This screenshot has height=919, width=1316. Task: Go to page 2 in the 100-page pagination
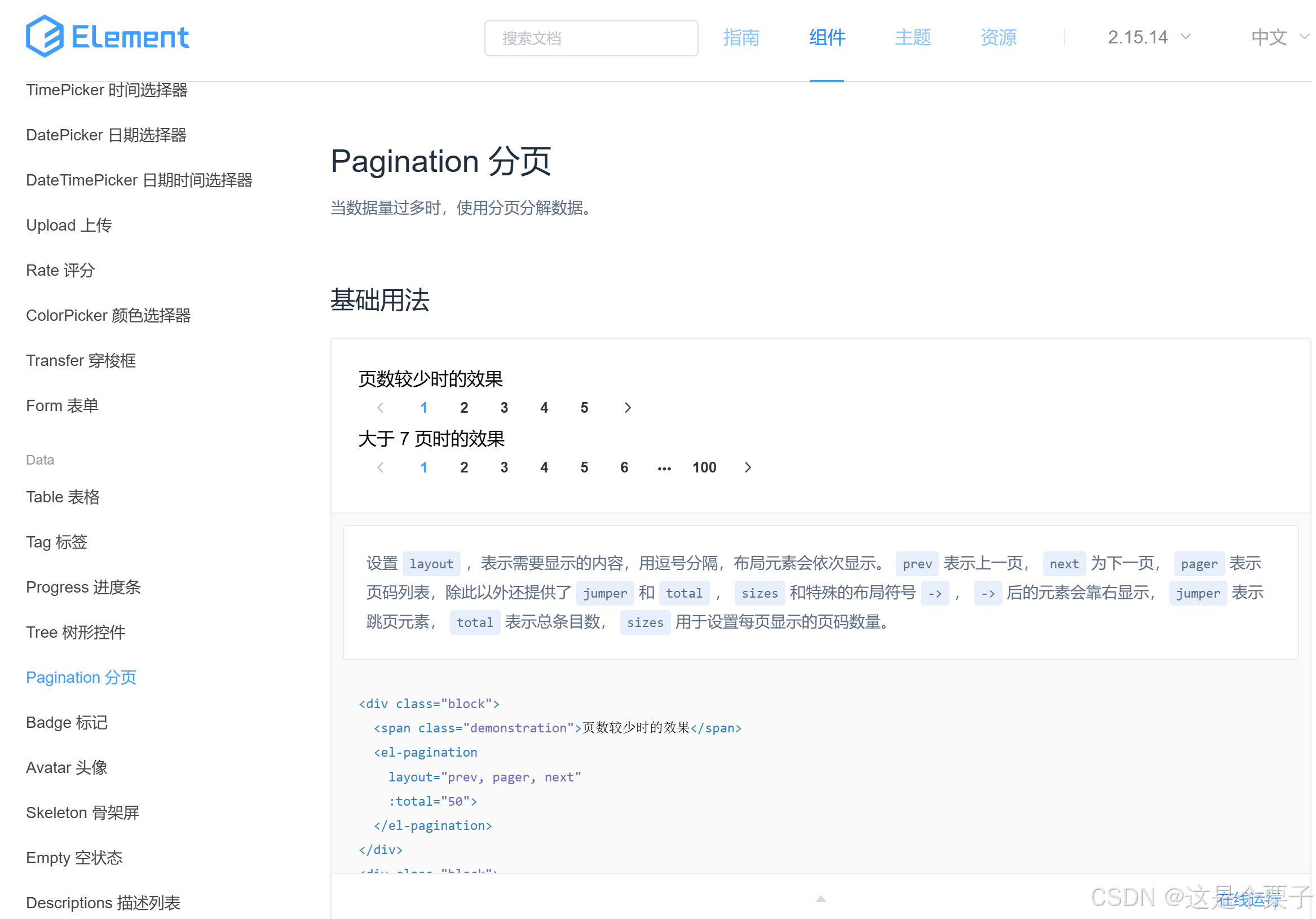pos(464,468)
